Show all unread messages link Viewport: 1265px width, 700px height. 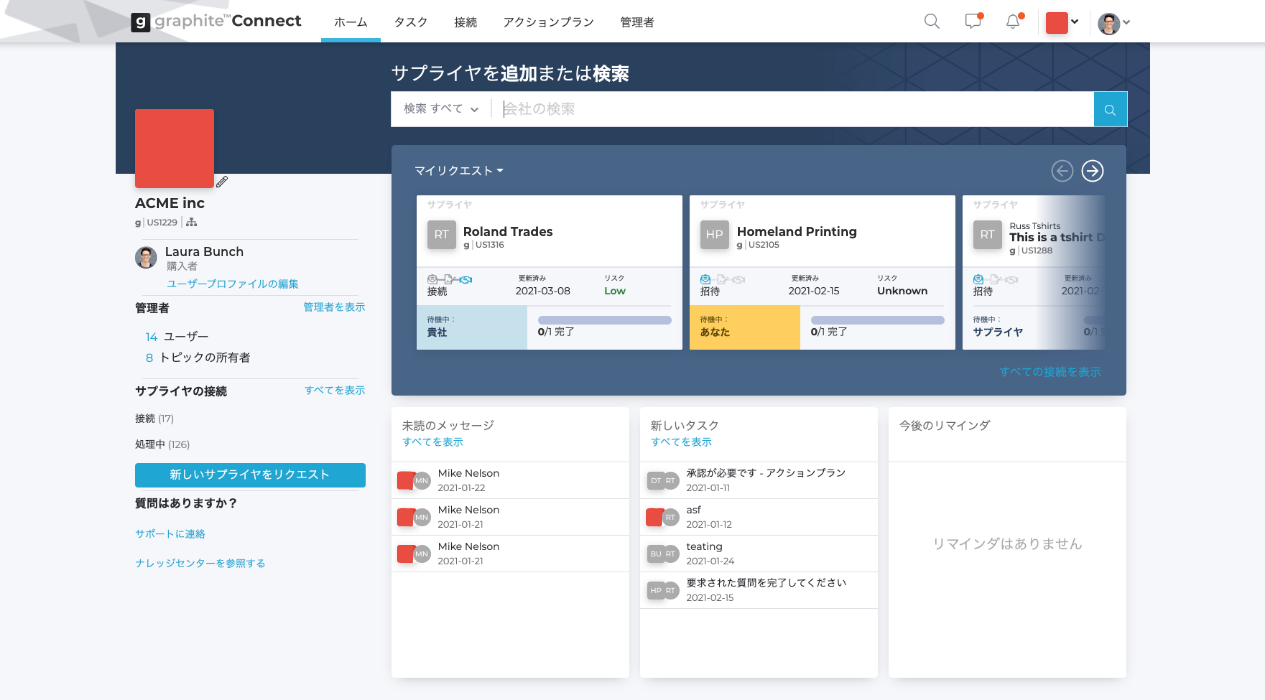click(x=433, y=442)
